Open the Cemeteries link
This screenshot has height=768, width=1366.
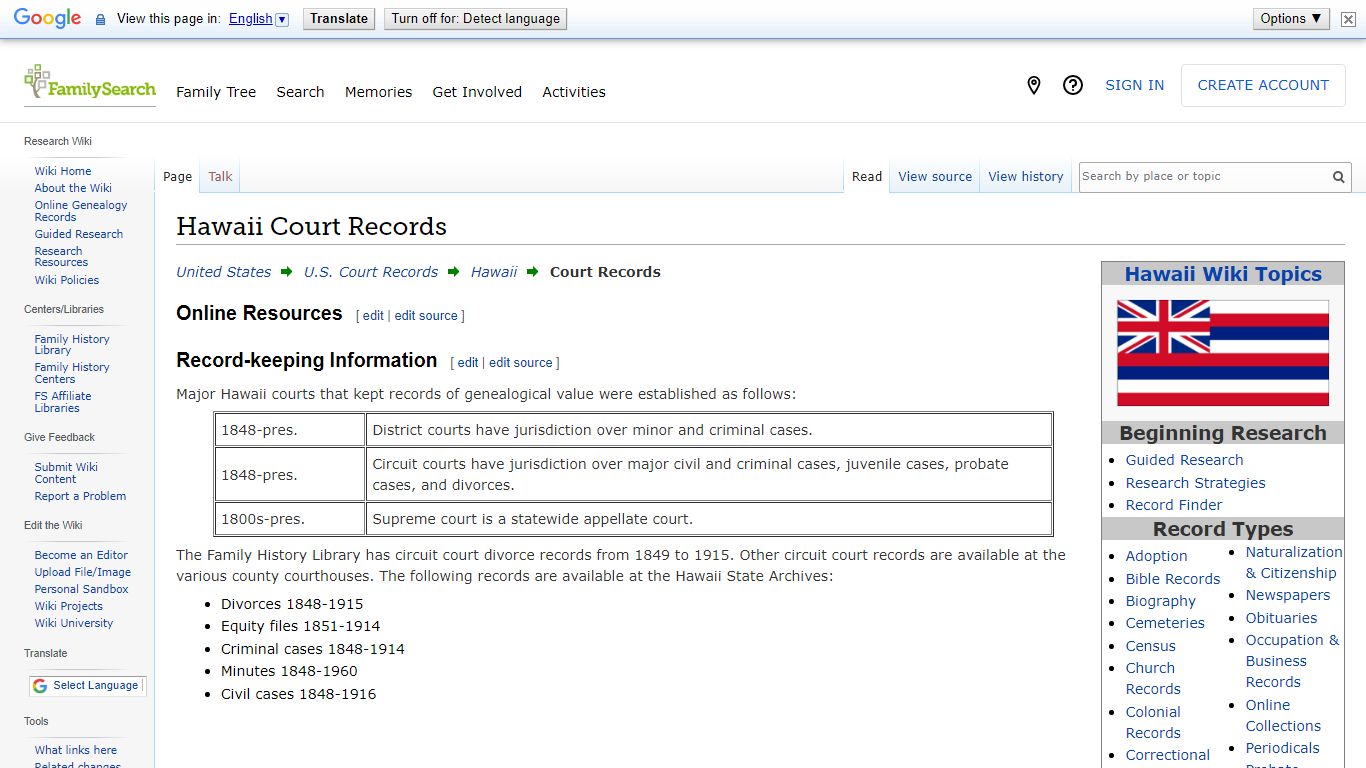tap(1165, 623)
